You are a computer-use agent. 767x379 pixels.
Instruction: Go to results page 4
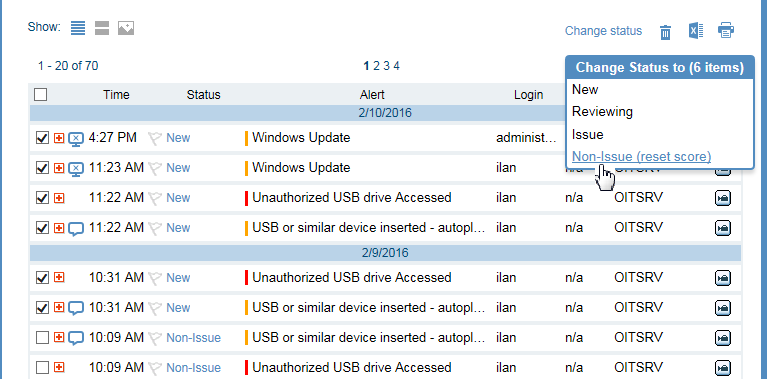pyautogui.click(x=396, y=66)
